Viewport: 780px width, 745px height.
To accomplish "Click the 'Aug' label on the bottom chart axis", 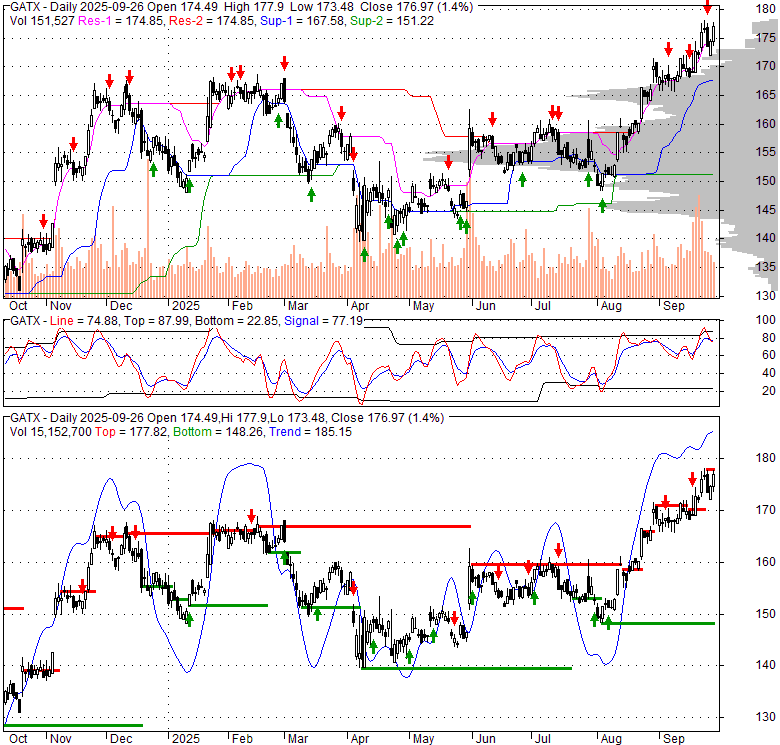I will [611, 739].
